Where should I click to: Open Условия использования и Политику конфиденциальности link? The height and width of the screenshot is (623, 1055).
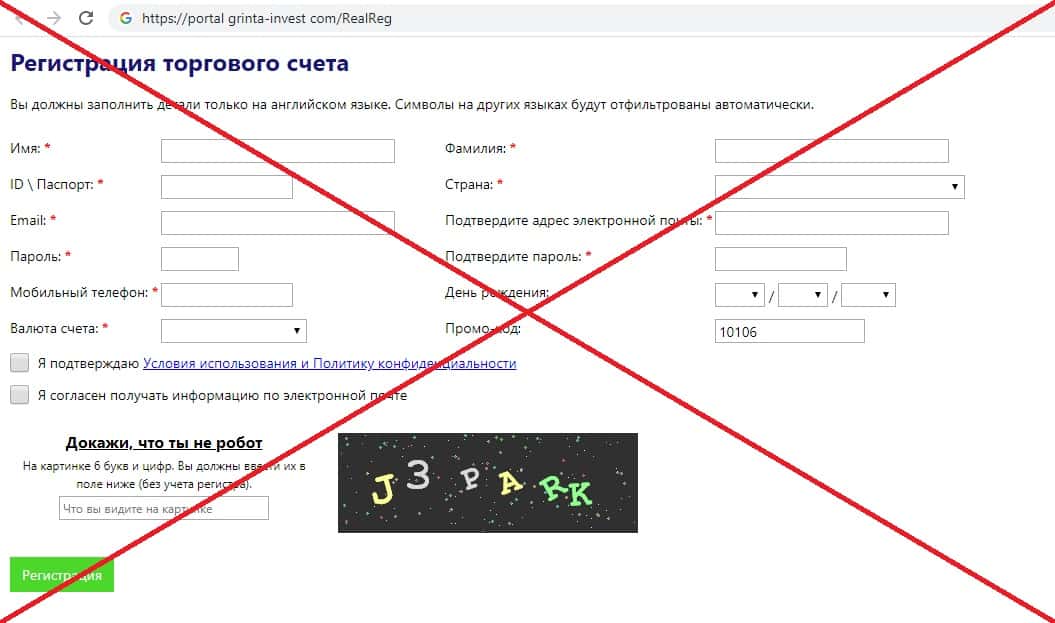point(330,363)
